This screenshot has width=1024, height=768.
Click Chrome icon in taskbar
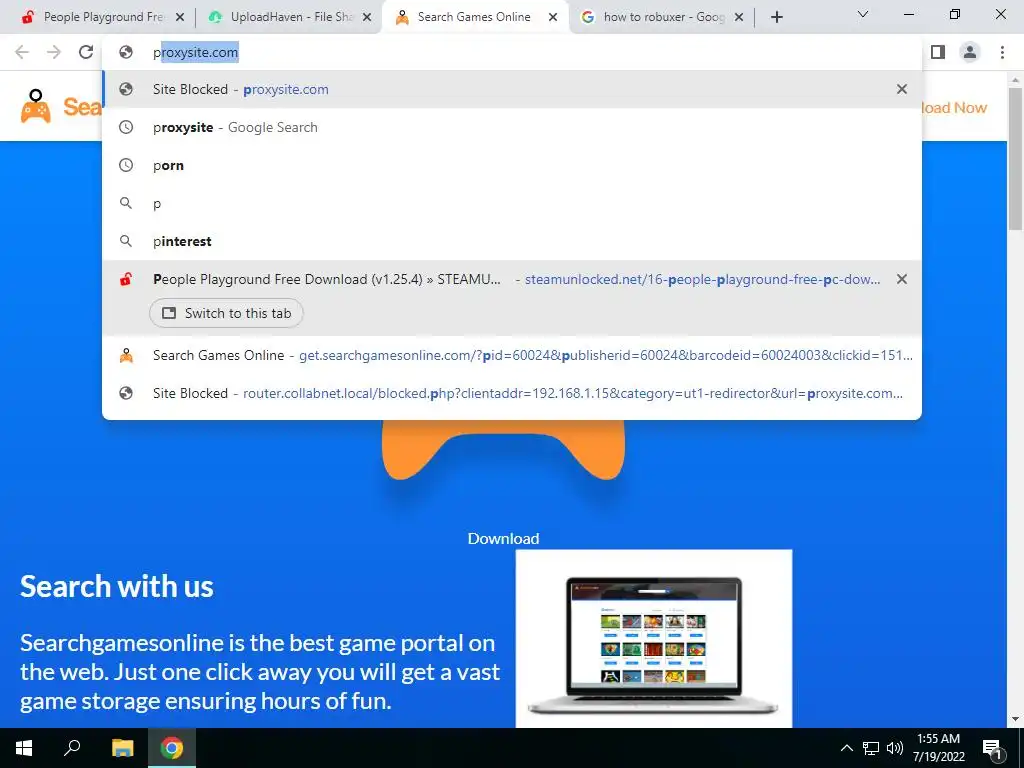[172, 748]
